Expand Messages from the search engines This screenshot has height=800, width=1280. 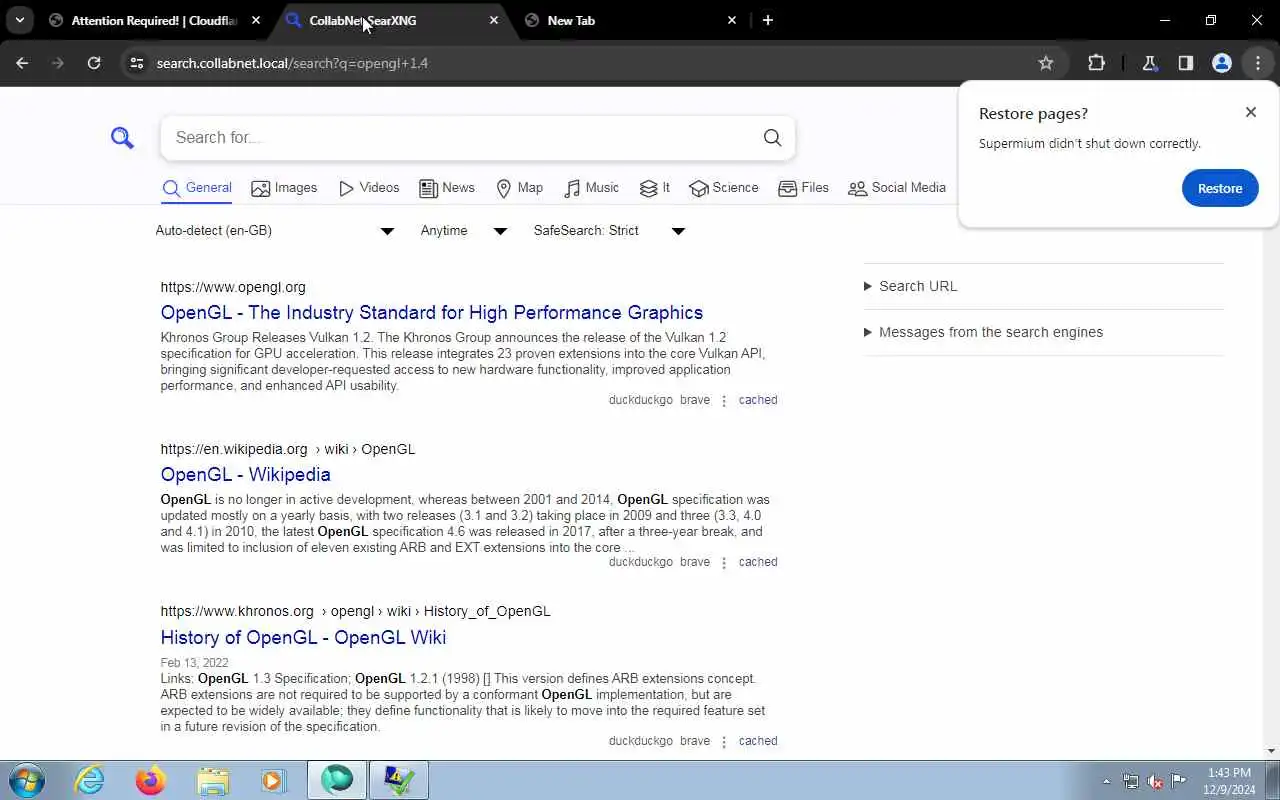983,332
